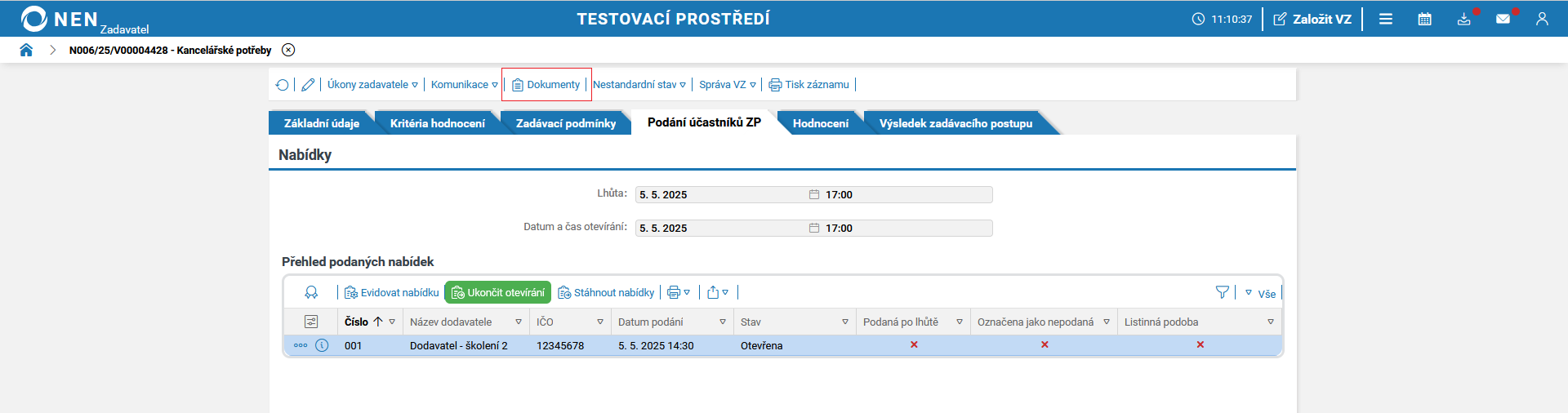Open the hamburger main menu

[1386, 19]
